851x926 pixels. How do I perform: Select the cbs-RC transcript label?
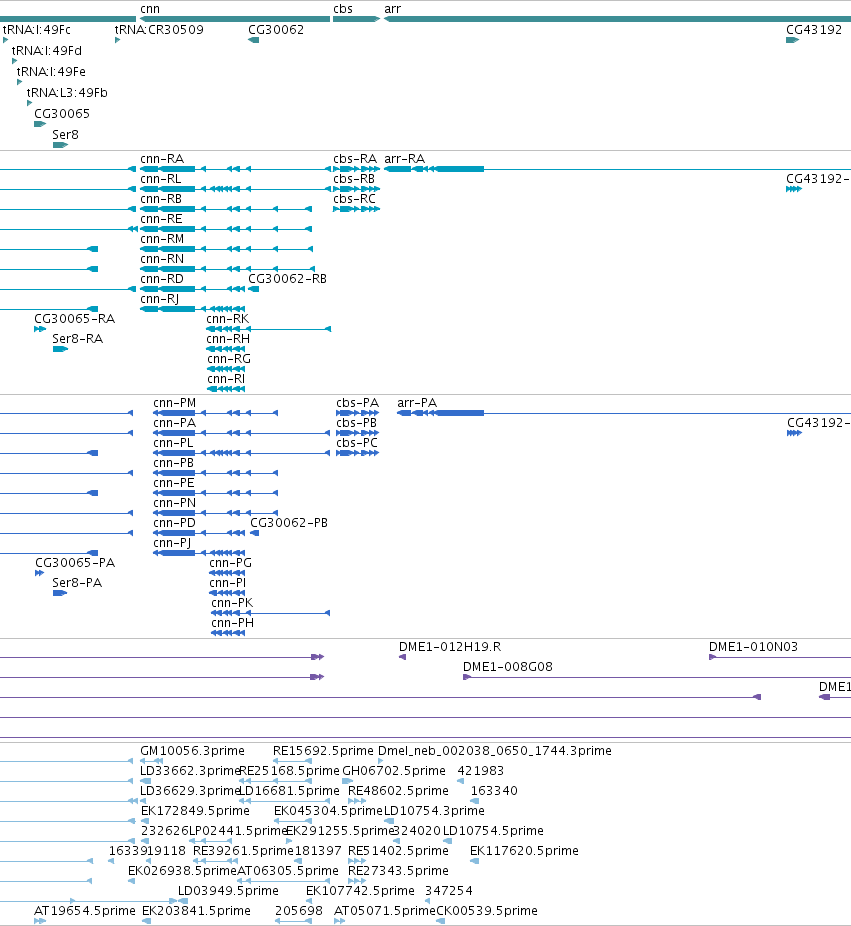pyautogui.click(x=354, y=199)
